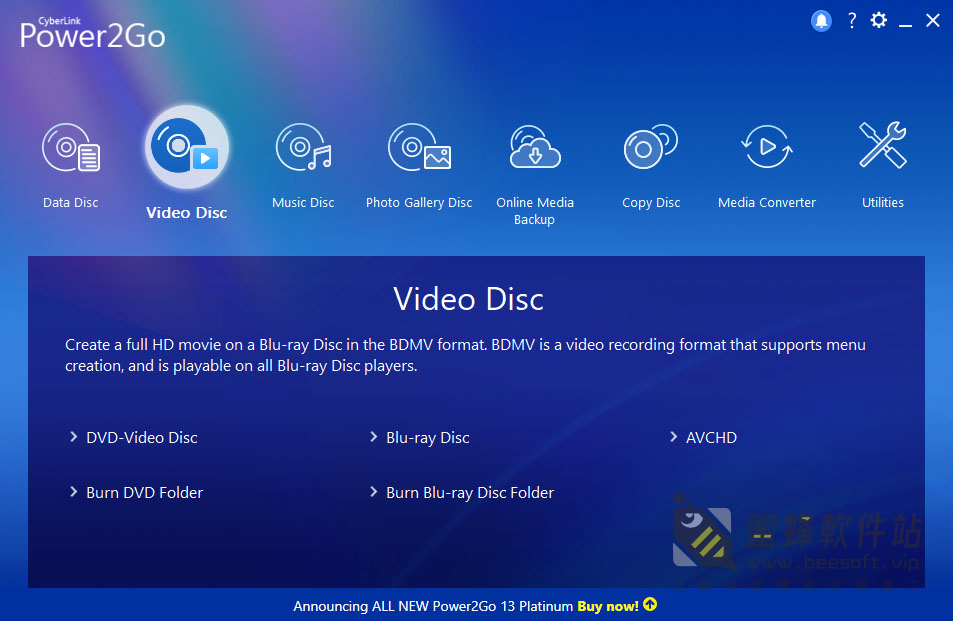Click the Power2Go 13 Platinum announcement text
The image size is (953, 621).
433,606
